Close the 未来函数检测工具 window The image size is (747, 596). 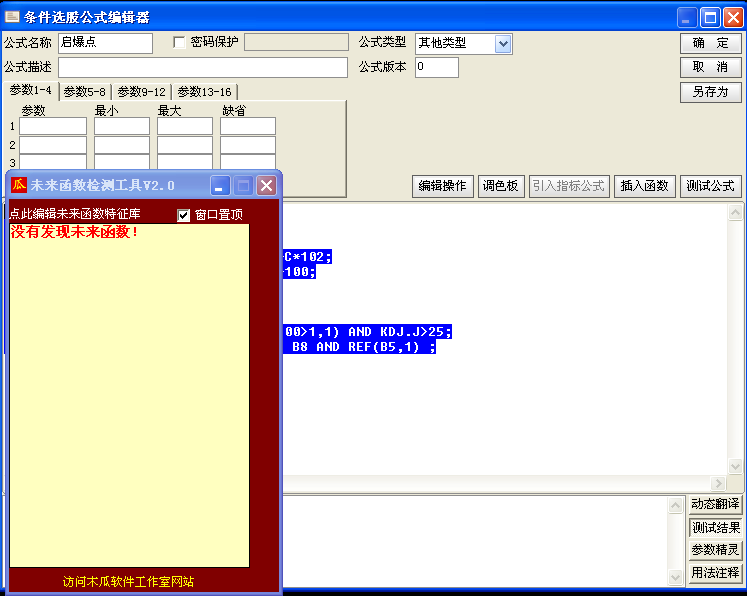coord(266,185)
